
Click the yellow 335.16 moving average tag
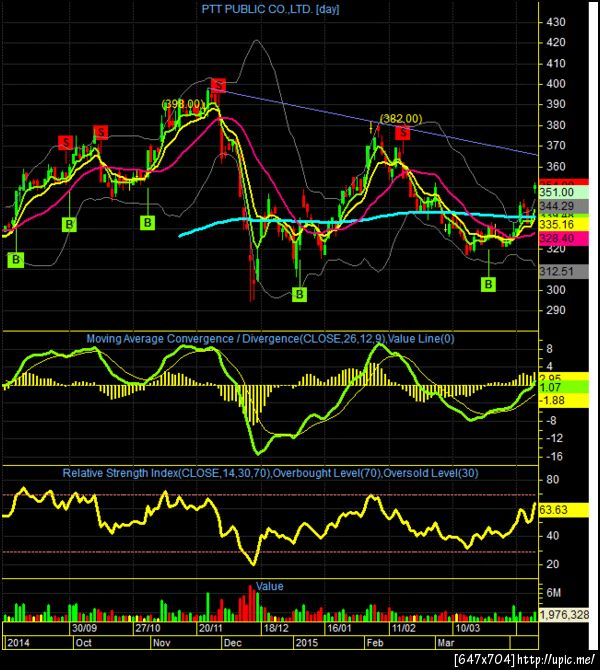(564, 224)
